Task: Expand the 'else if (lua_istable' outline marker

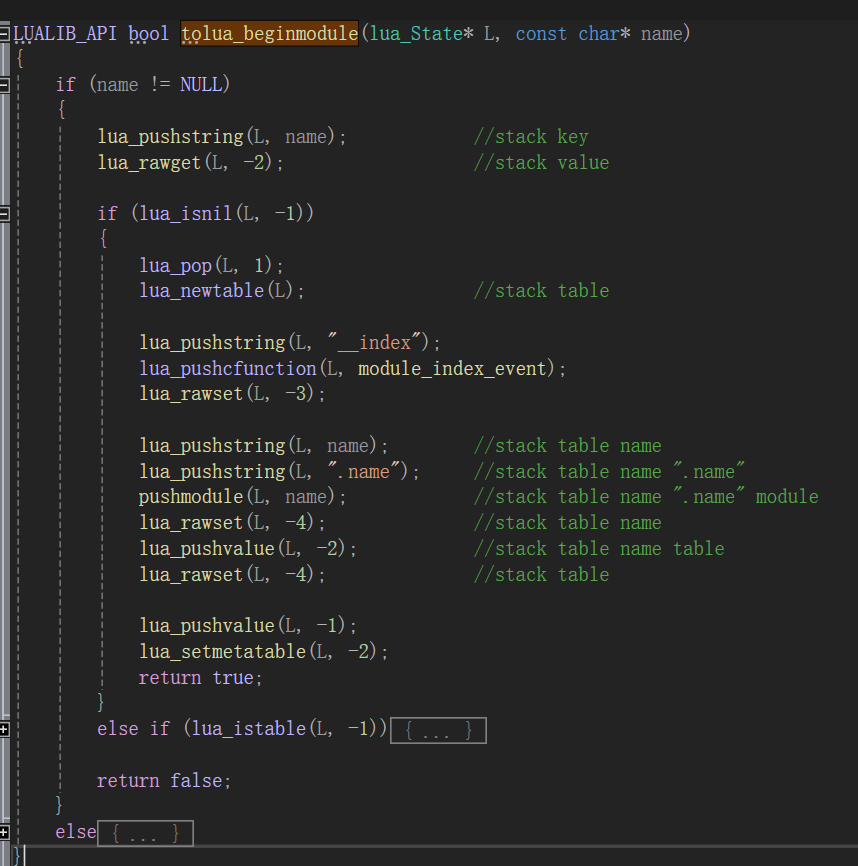Action: coord(4,730)
